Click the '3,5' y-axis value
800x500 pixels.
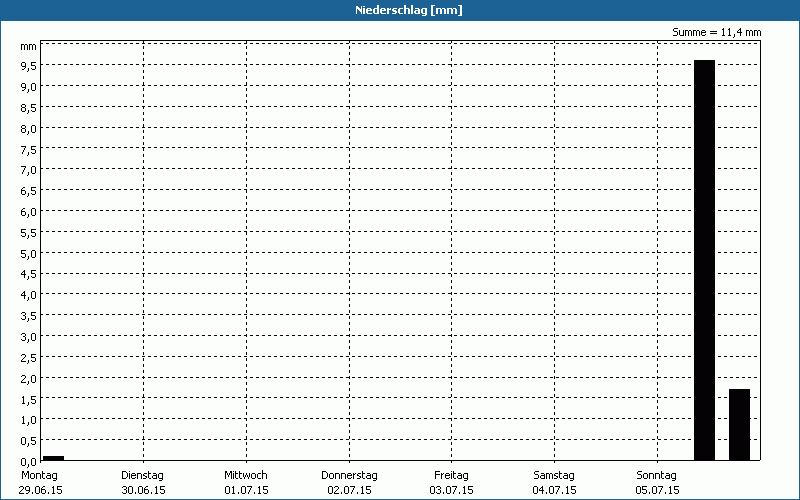tap(29, 316)
